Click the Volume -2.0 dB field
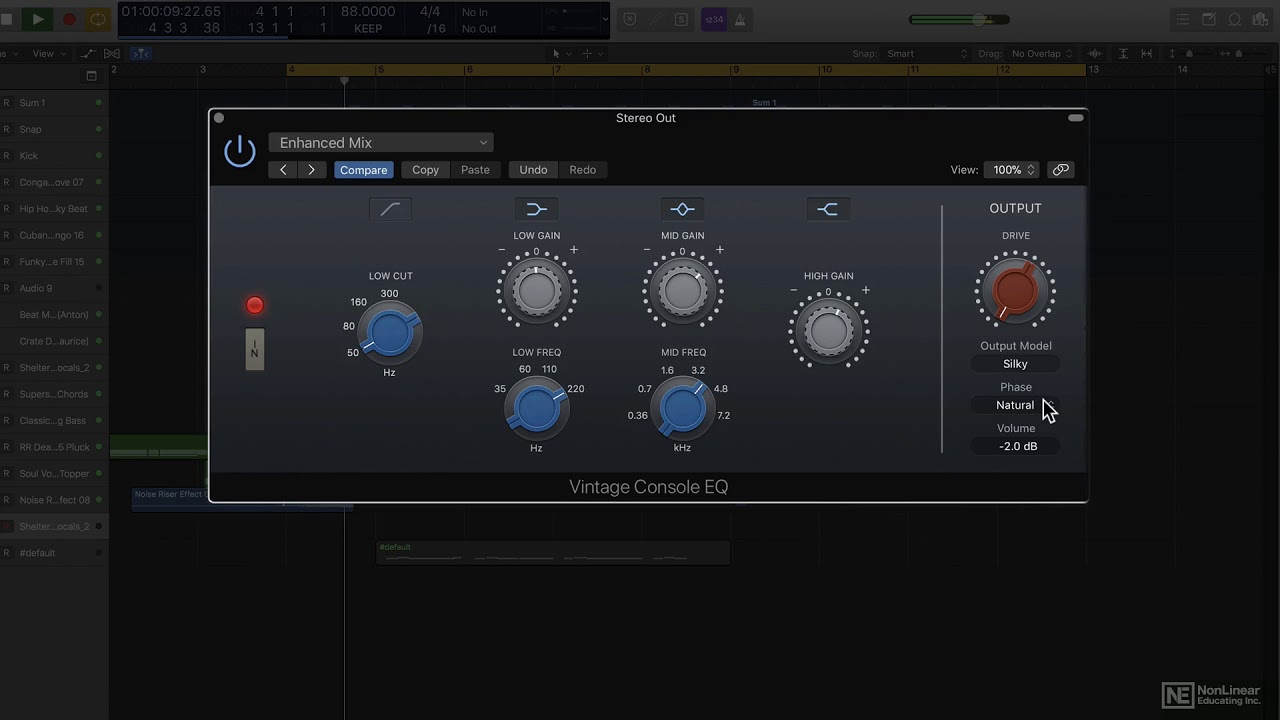This screenshot has width=1280, height=720. point(1017,446)
